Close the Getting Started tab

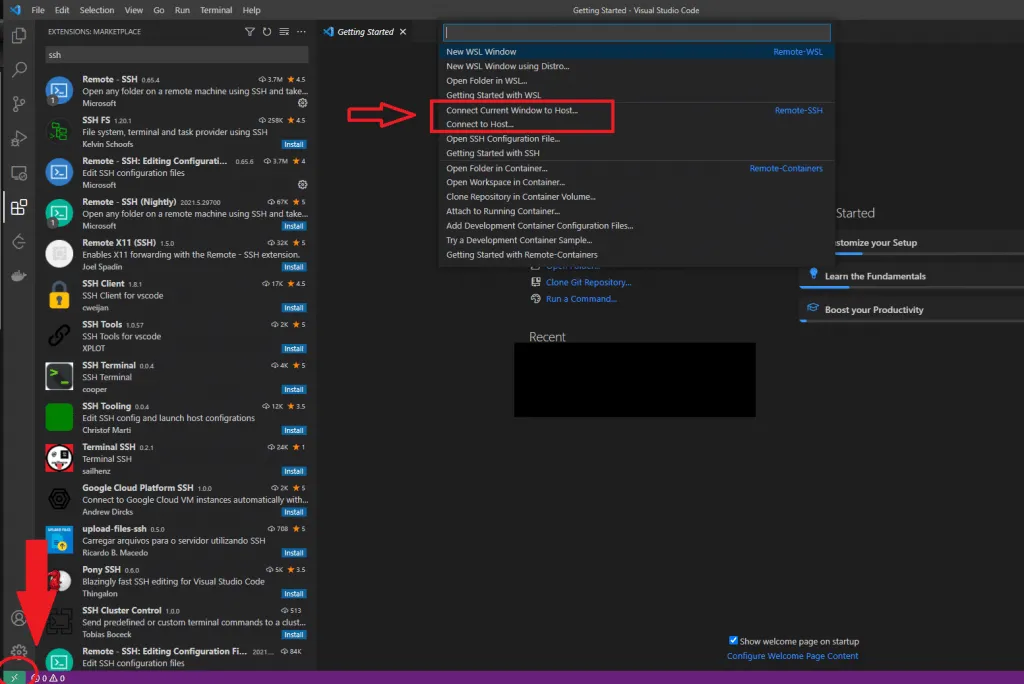pos(403,32)
